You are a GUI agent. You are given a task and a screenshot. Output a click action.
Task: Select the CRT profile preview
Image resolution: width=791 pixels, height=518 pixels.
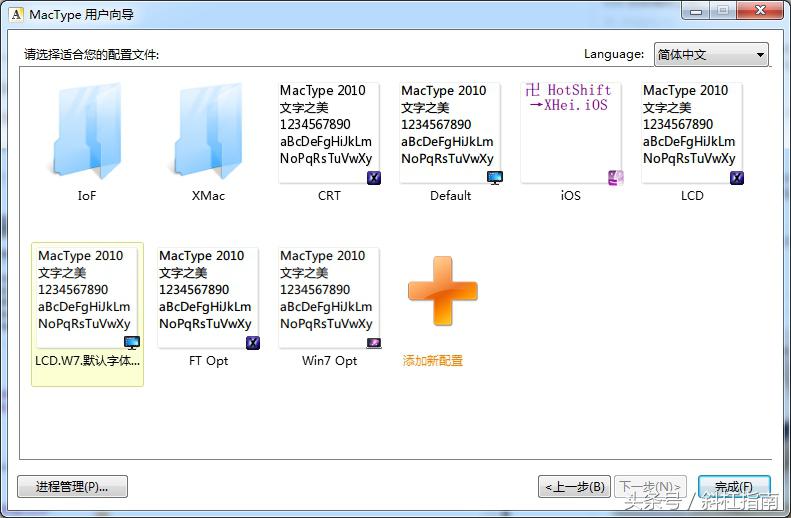[329, 133]
